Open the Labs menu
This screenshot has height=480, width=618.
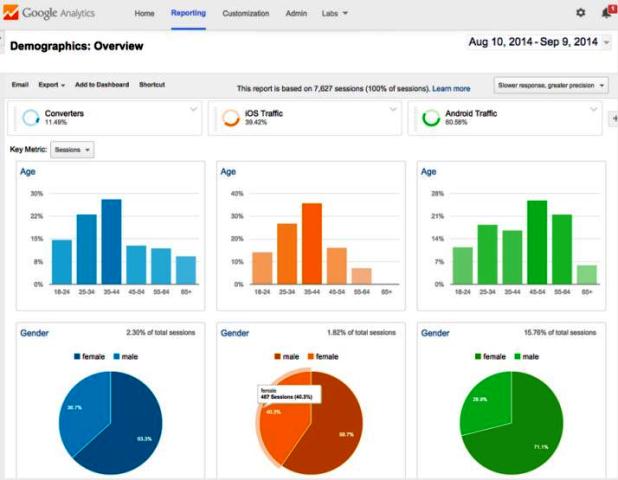coord(335,13)
